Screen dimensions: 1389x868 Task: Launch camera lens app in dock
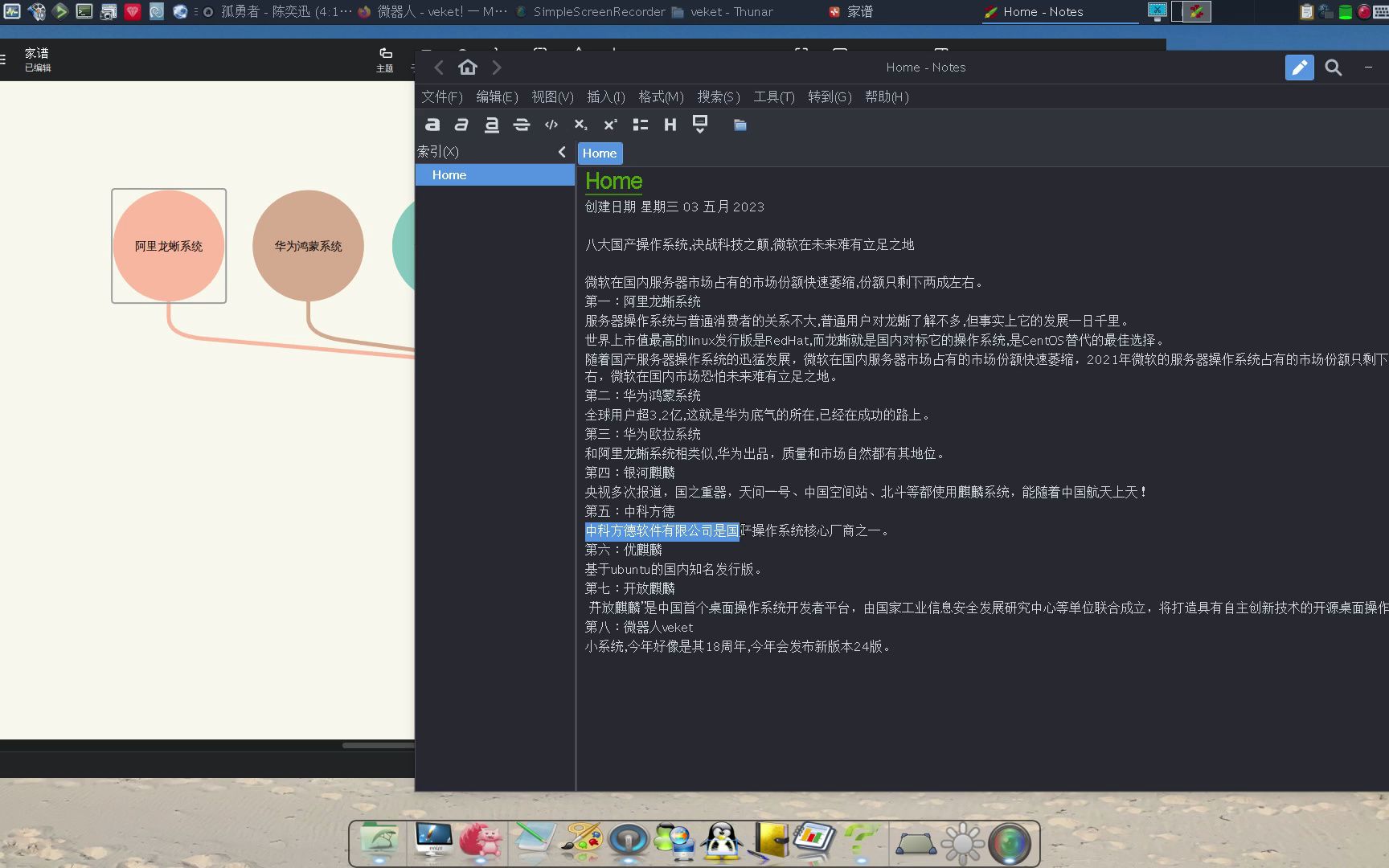coord(1010,843)
